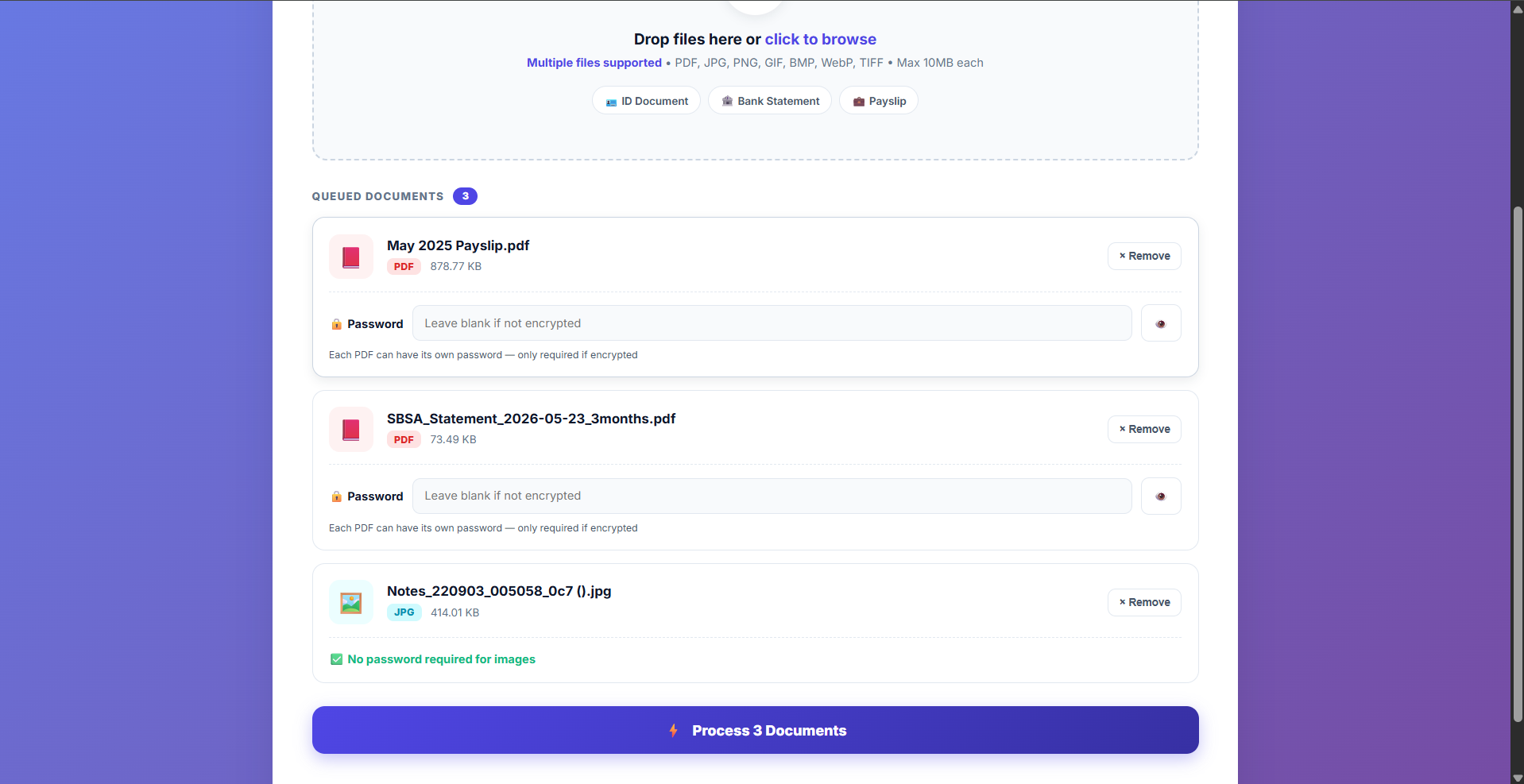Click the bank building icon in Bank Statement
This screenshot has width=1524, height=784.
point(727,101)
